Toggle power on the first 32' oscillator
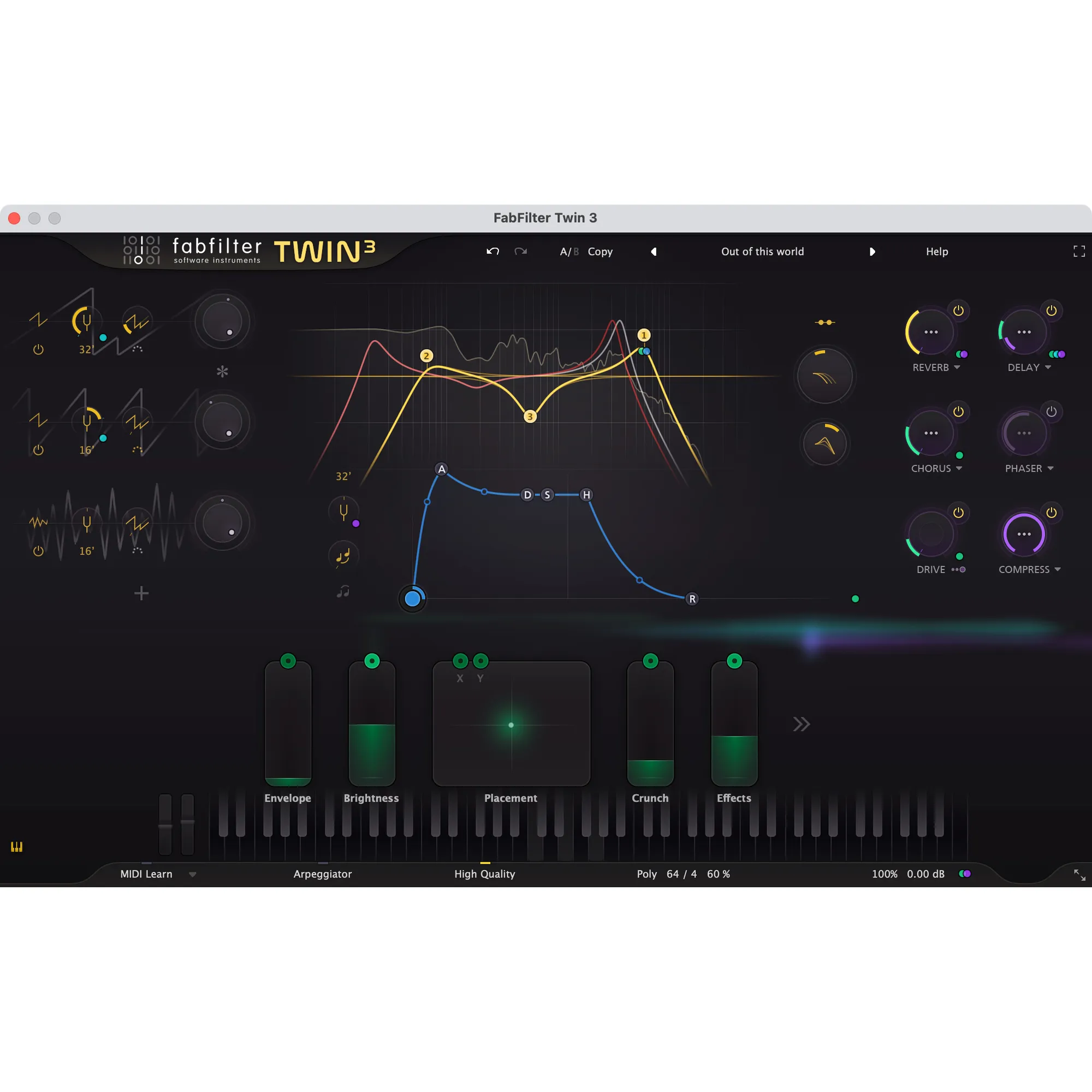This screenshot has width=1092, height=1092. tap(38, 349)
